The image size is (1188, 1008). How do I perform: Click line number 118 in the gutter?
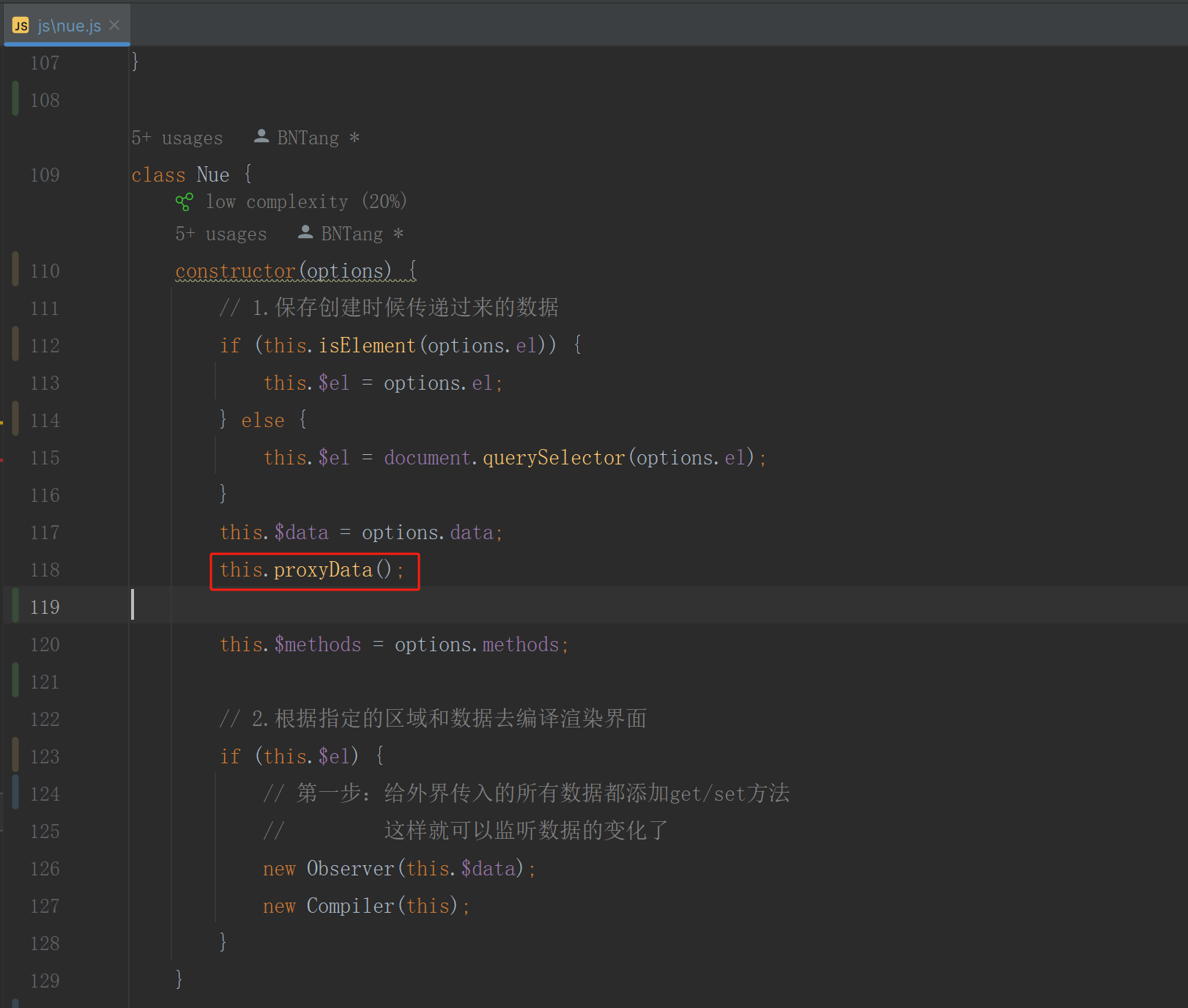45,570
